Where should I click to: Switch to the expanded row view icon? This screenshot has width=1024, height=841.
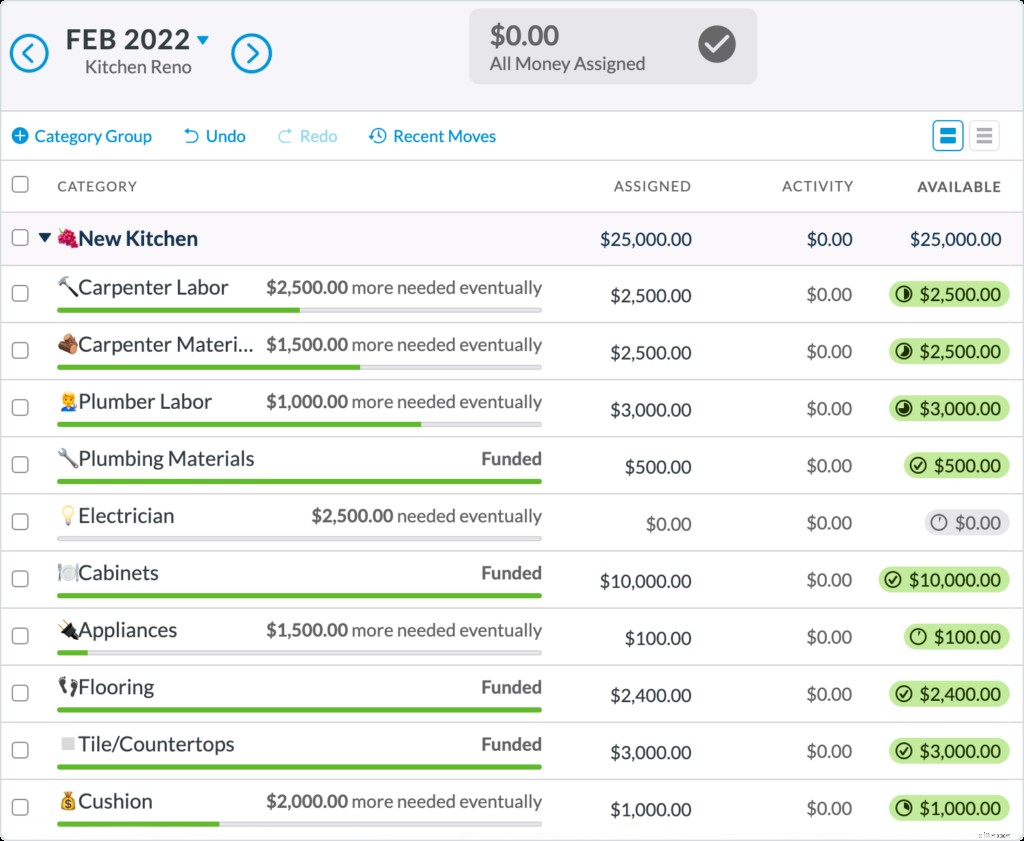(x=947, y=136)
